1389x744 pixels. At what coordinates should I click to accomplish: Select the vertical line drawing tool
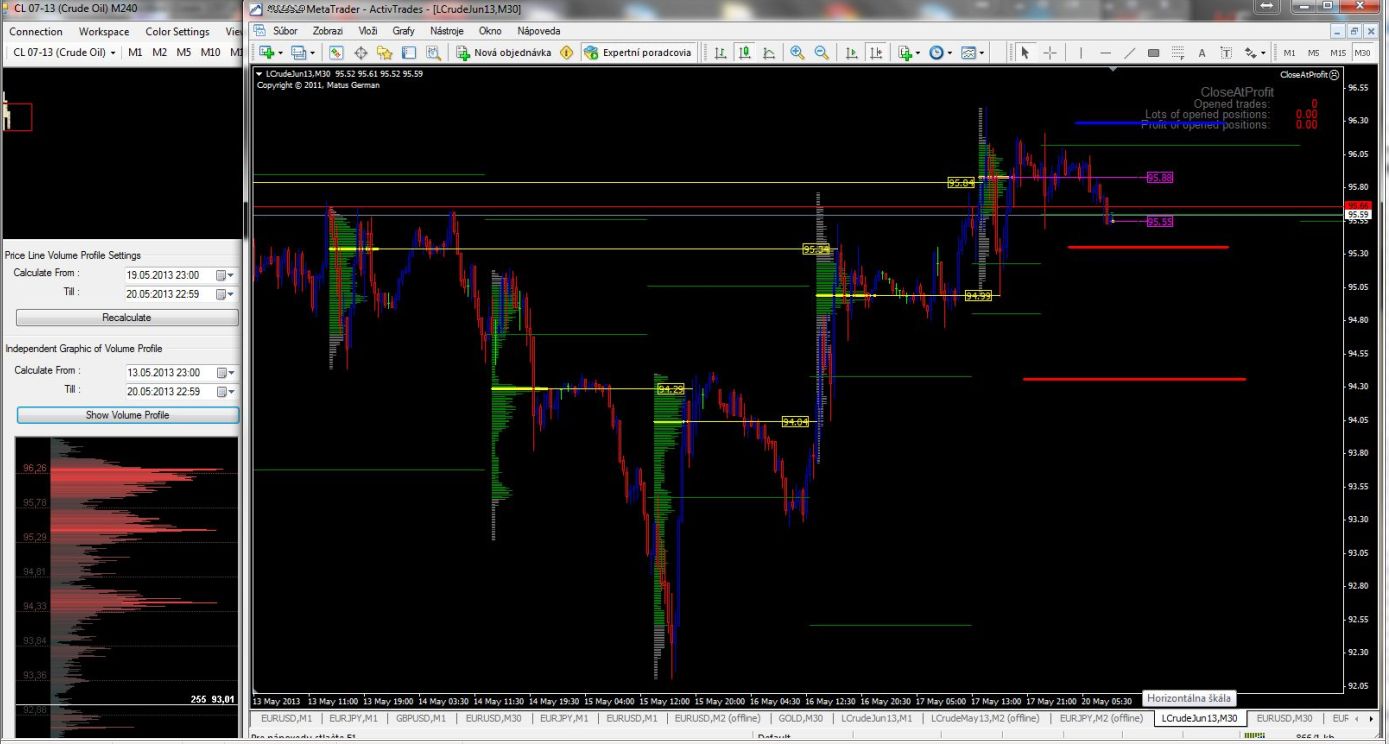(1080, 53)
